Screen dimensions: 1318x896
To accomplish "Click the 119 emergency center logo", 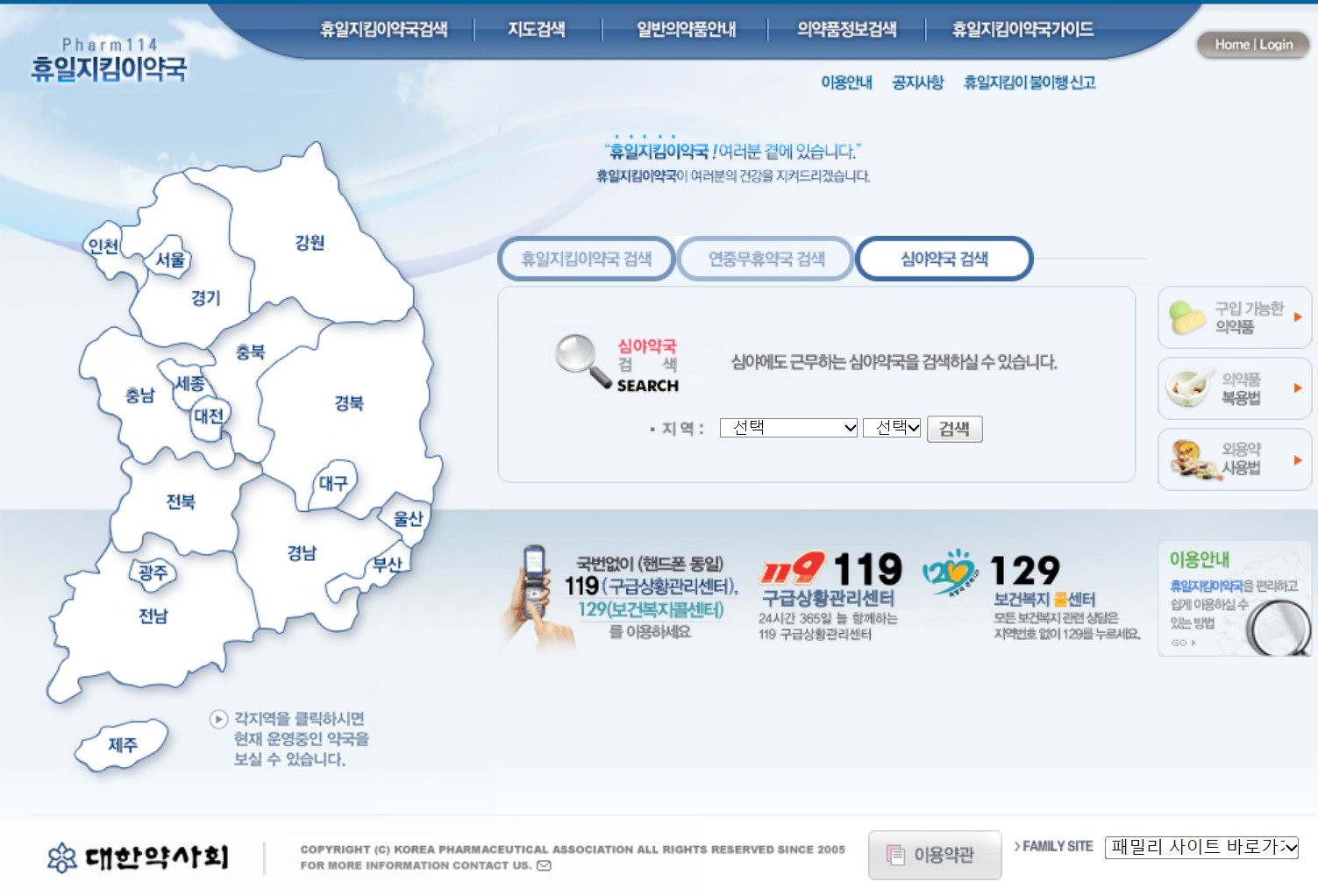I will pyautogui.click(x=792, y=568).
